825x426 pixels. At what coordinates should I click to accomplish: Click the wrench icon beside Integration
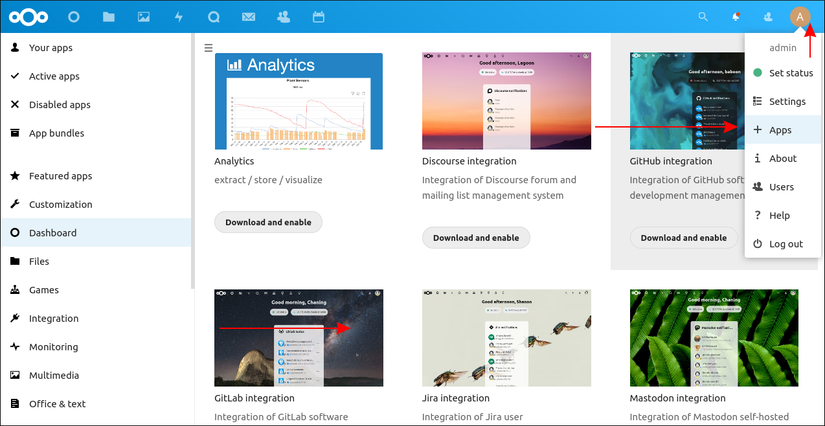[x=15, y=318]
